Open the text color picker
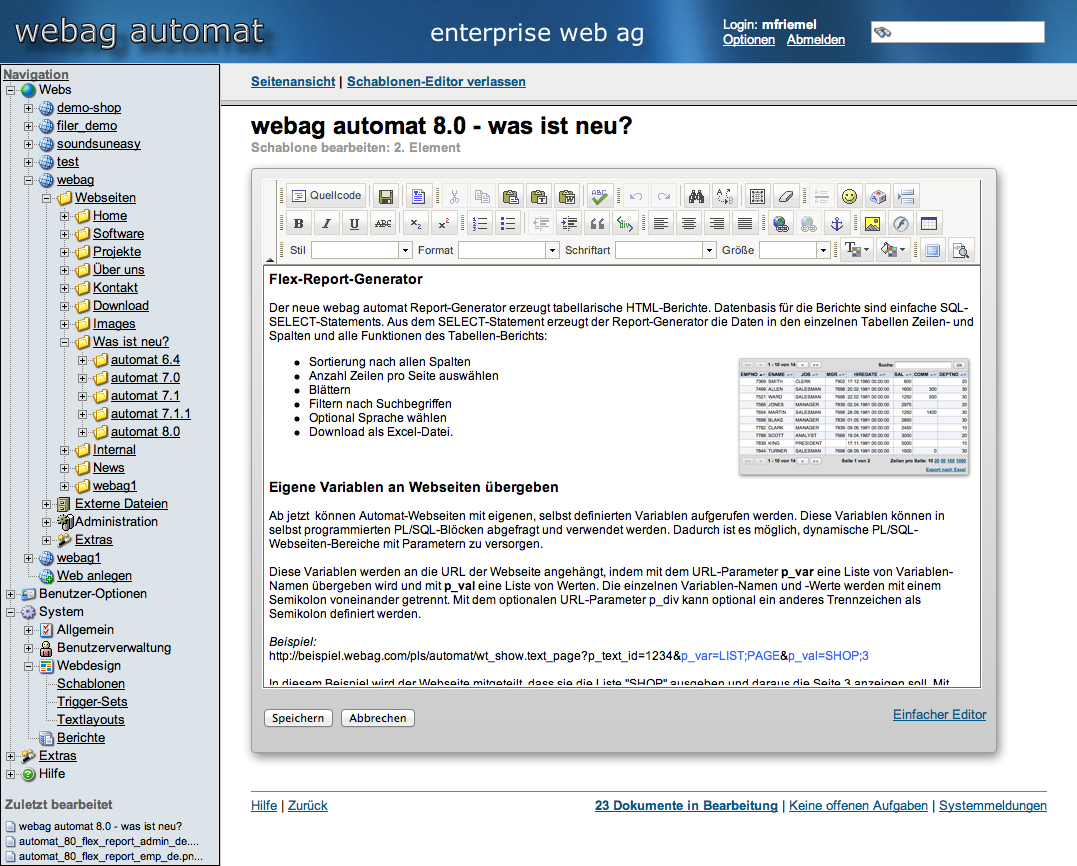This screenshot has height=866, width=1077. tap(857, 250)
